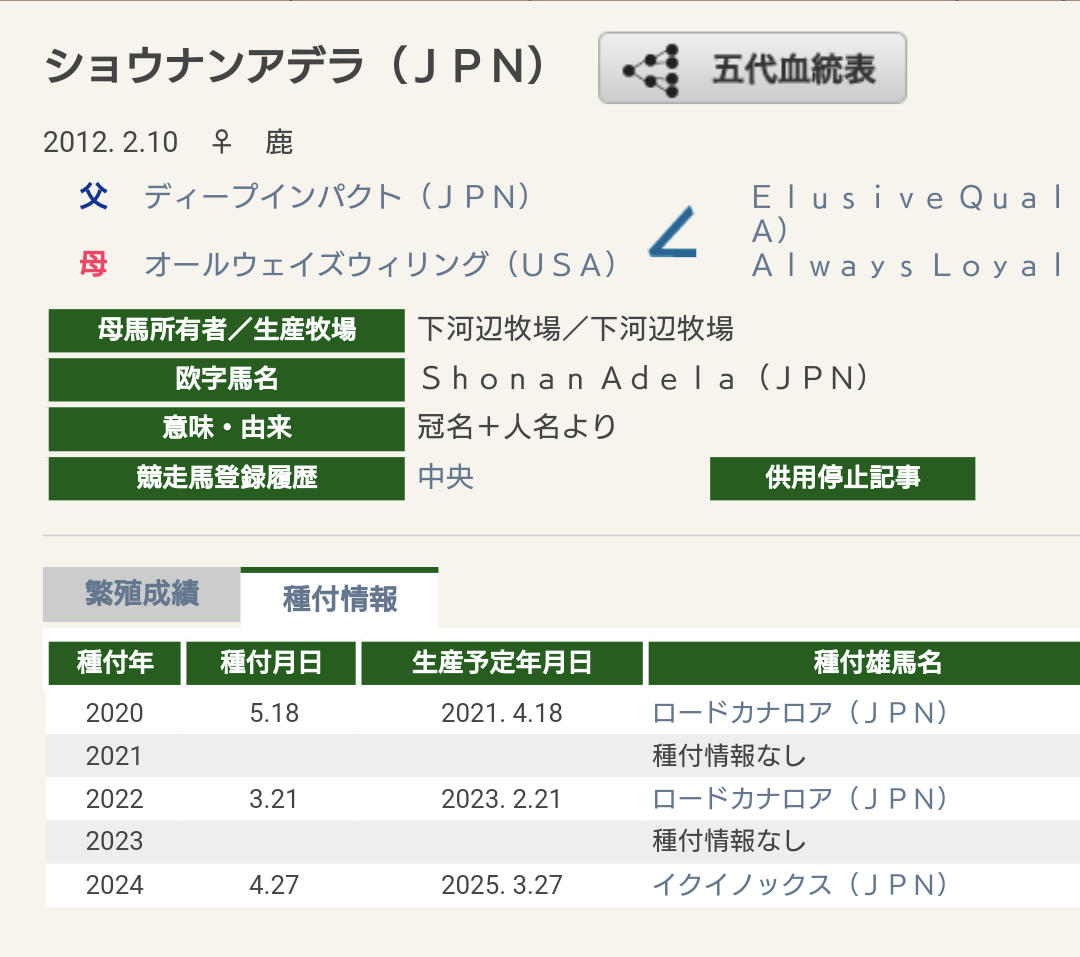Click the blue 父 sire icon
1080x957 pixels.
94,197
